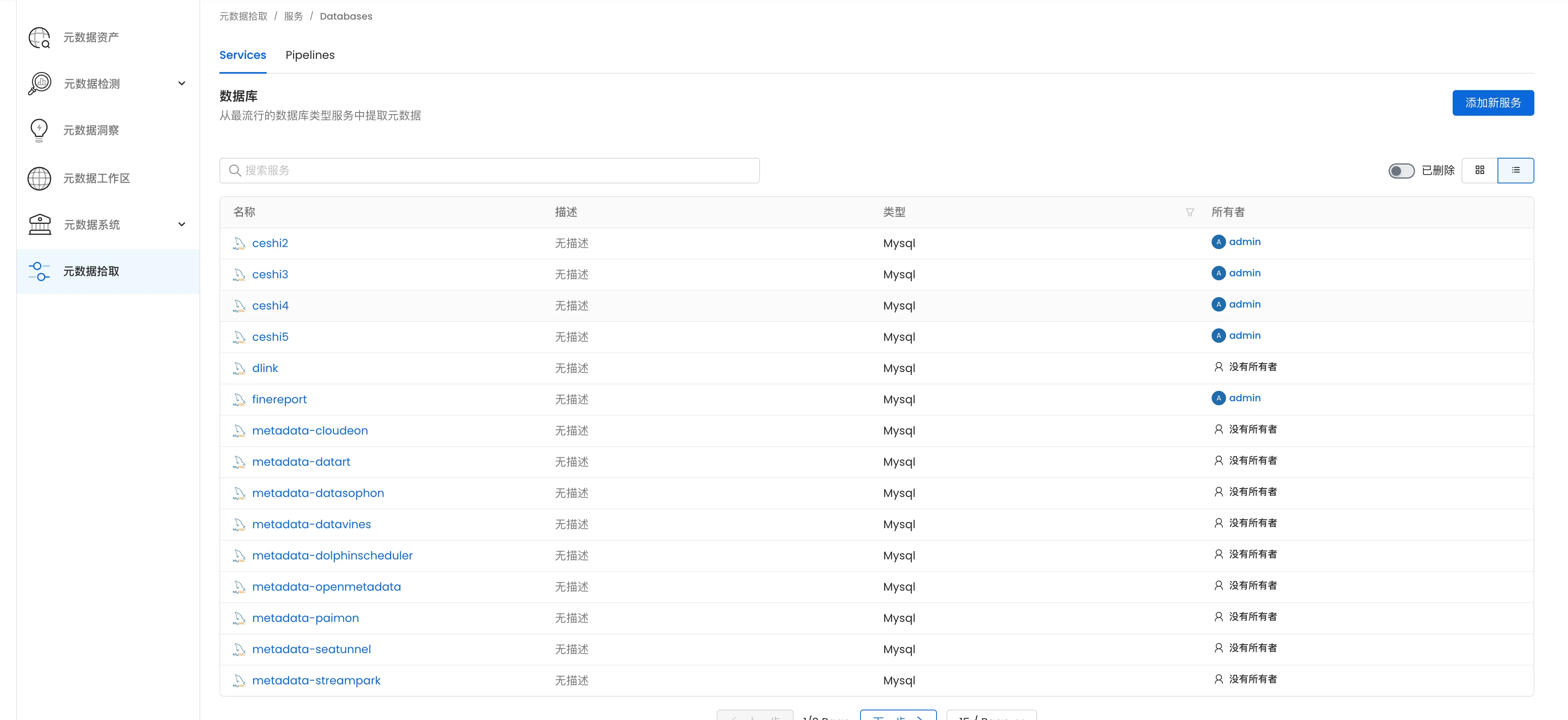Click the 元数据洞察 lightbulb icon
Screen dimensions: 1568x720
point(39,130)
